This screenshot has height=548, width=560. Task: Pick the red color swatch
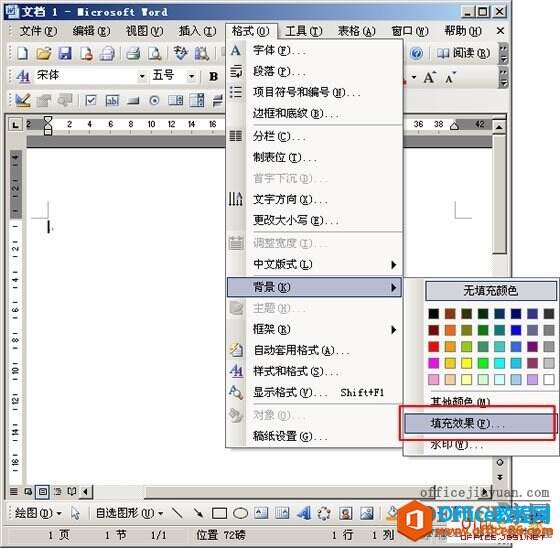tap(434, 347)
